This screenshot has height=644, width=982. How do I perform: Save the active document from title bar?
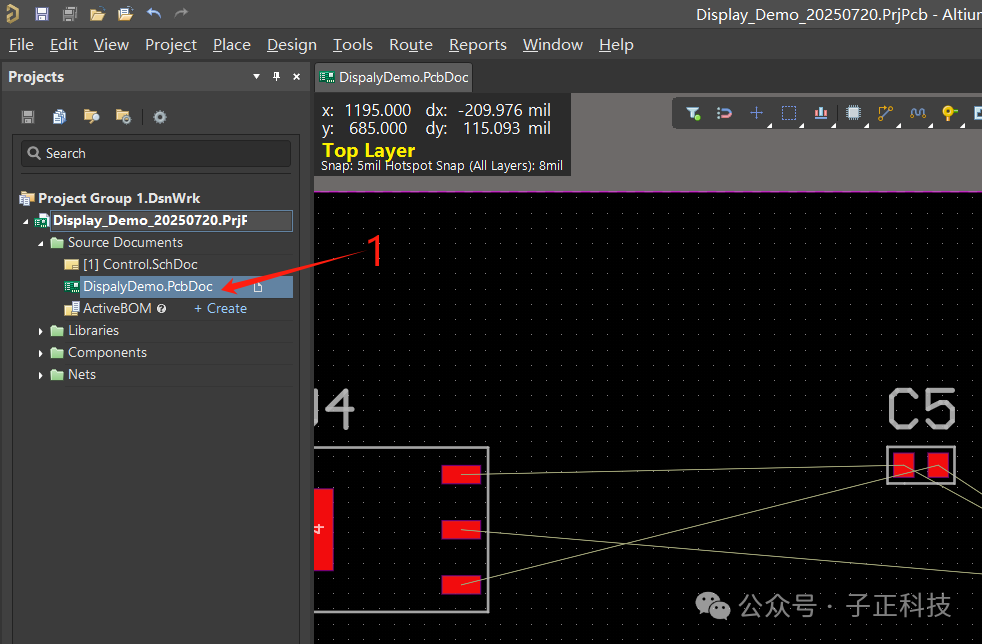[42, 13]
